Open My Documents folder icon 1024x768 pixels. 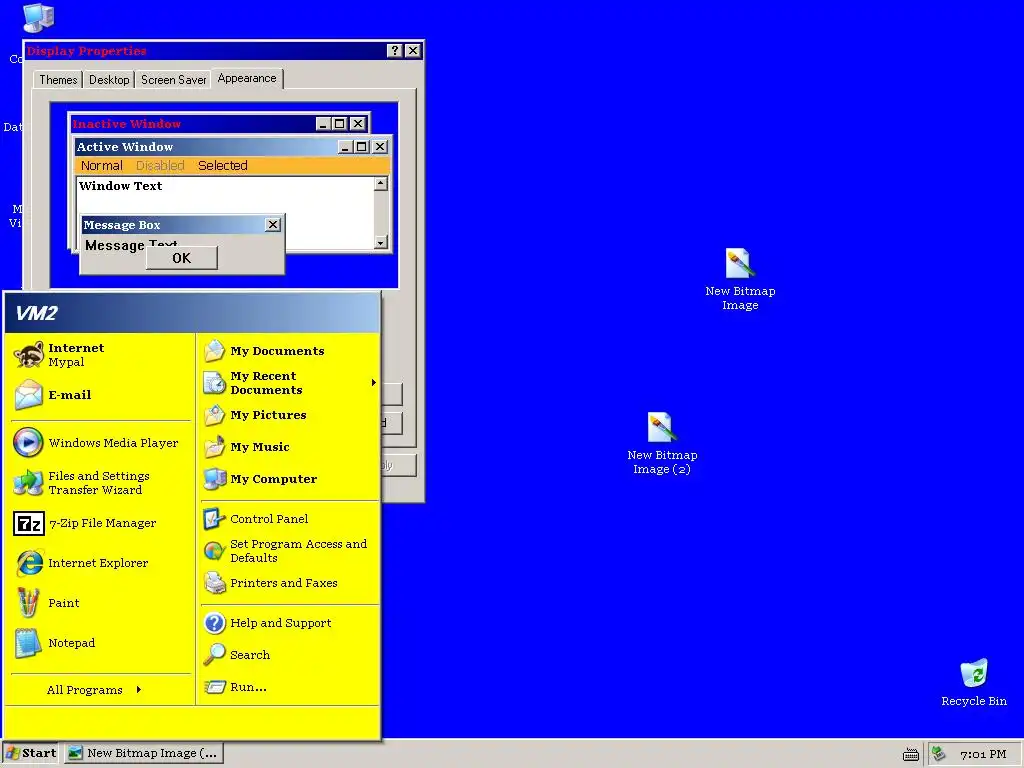pyautogui.click(x=214, y=351)
